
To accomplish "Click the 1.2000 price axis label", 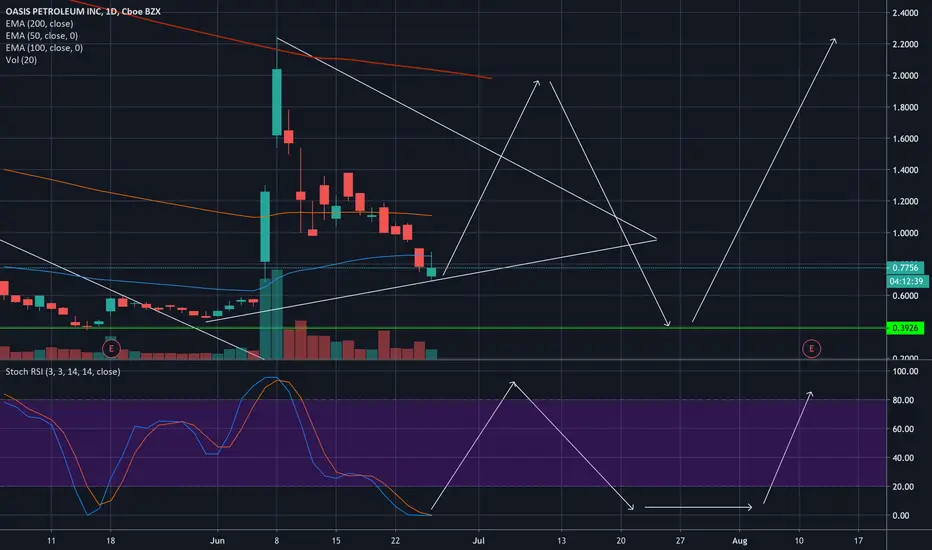I will tap(905, 202).
